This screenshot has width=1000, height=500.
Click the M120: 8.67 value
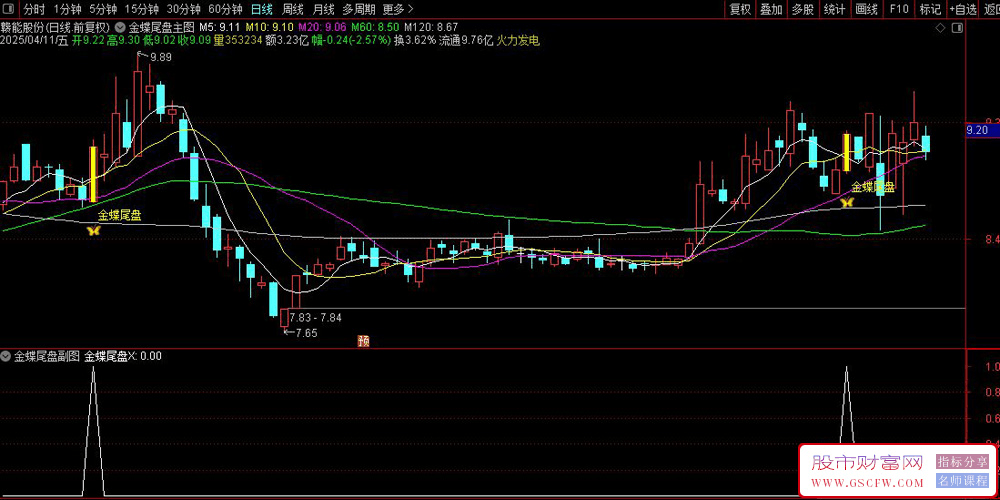(x=431, y=28)
